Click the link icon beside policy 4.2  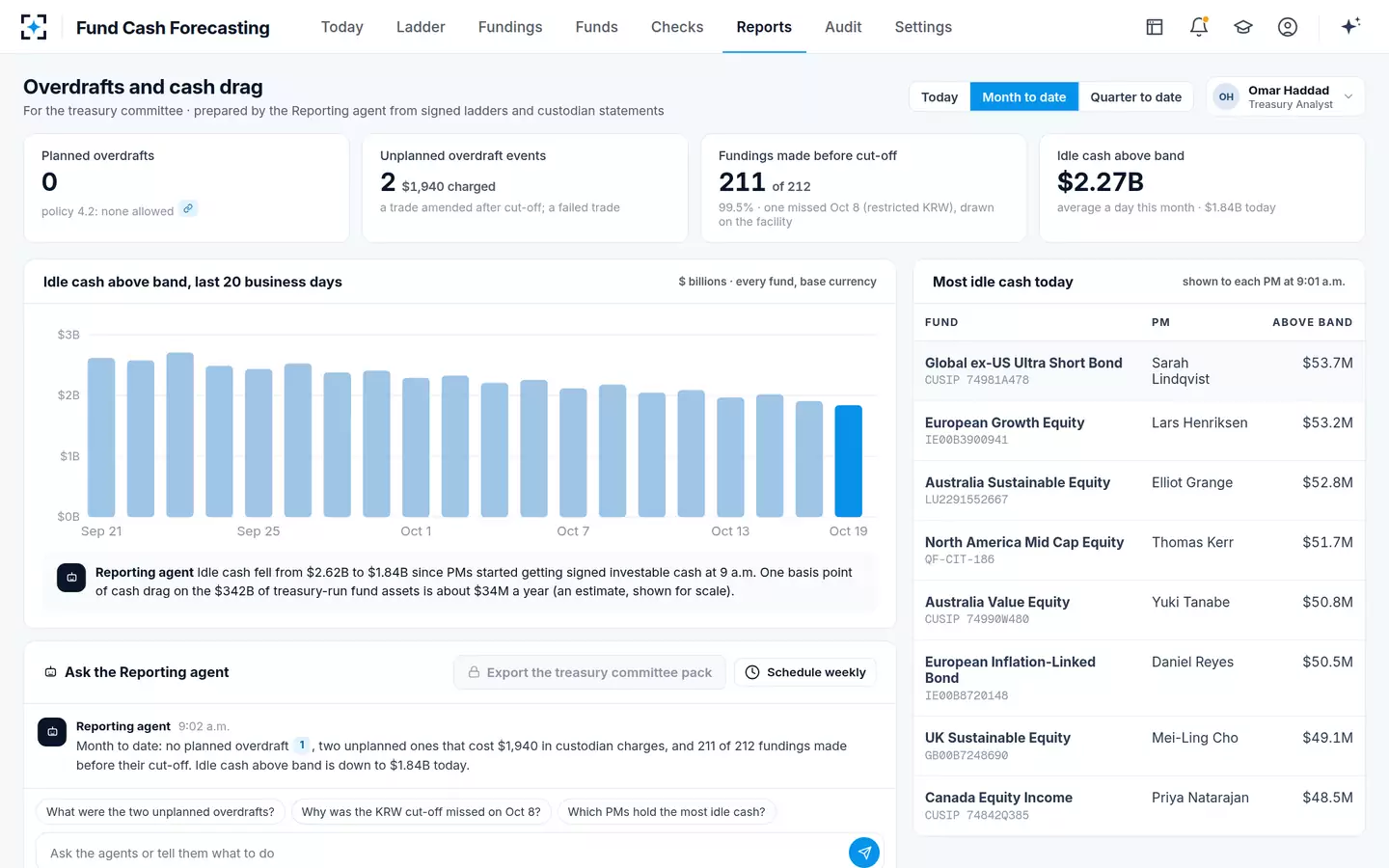pyautogui.click(x=189, y=208)
